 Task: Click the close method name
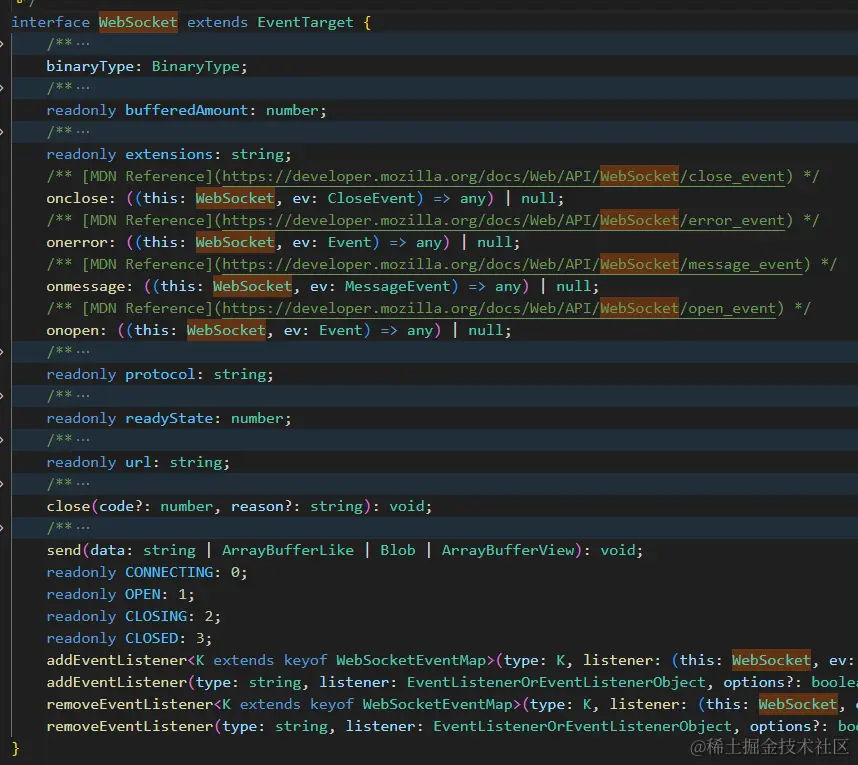(x=68, y=507)
